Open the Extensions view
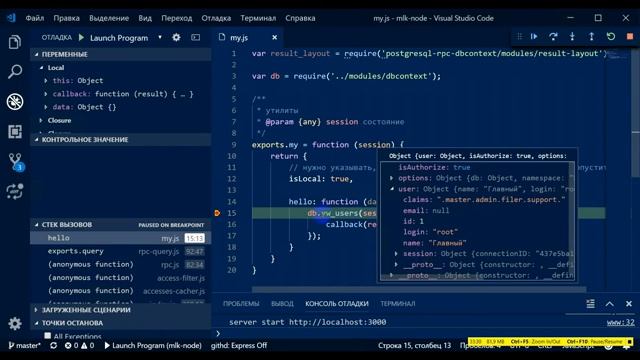The image size is (640, 360). [x=15, y=131]
